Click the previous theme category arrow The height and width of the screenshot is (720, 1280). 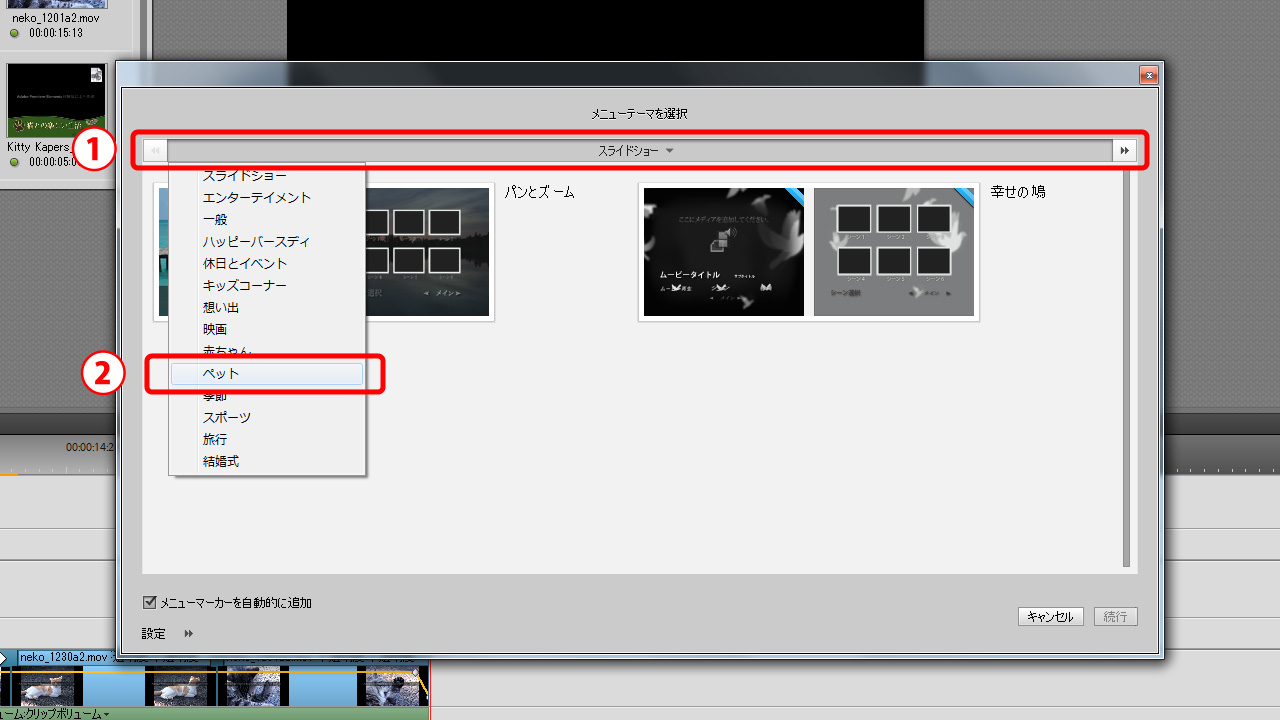[155, 151]
